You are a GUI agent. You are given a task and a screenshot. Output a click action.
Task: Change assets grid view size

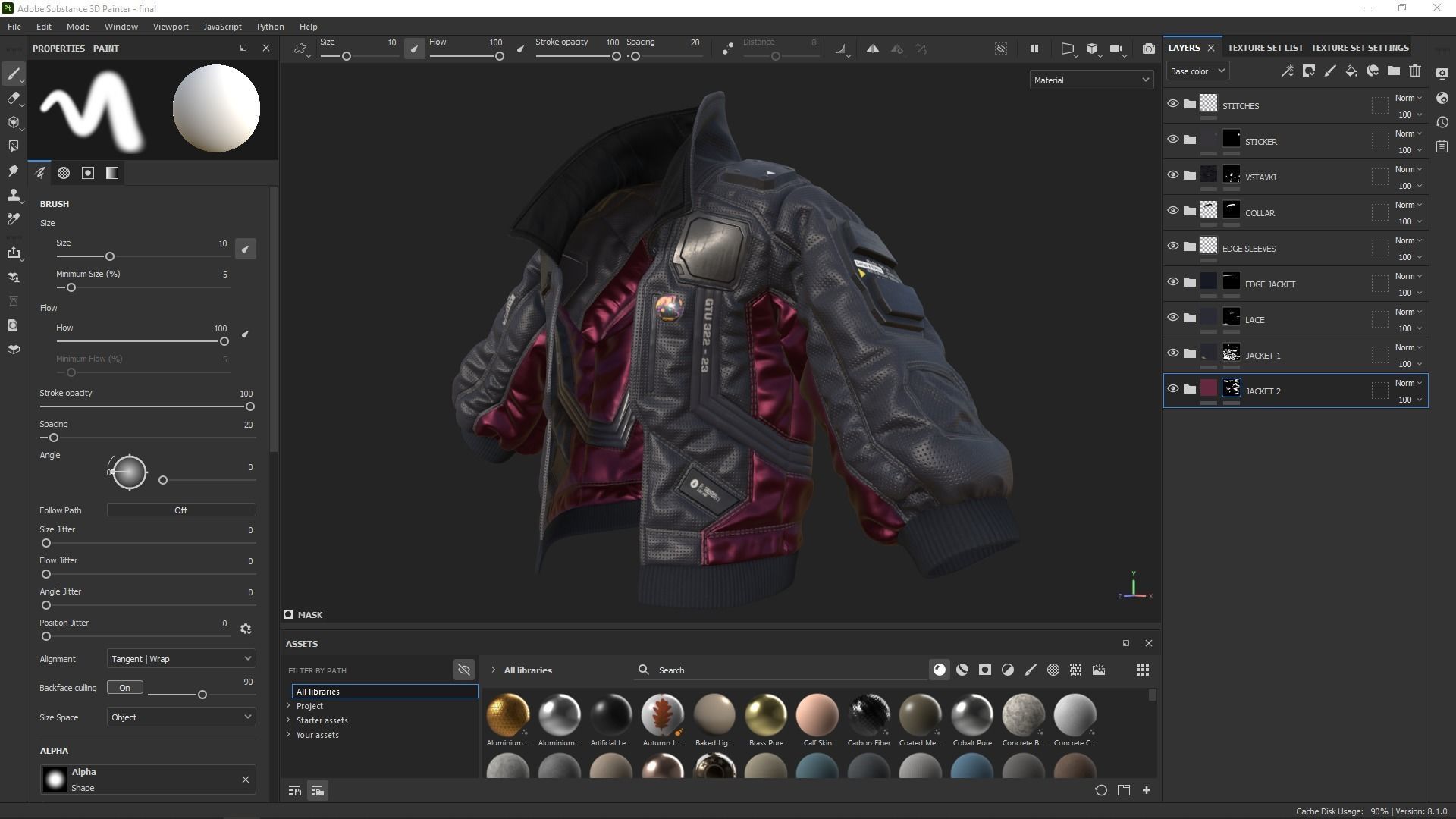point(1143,670)
